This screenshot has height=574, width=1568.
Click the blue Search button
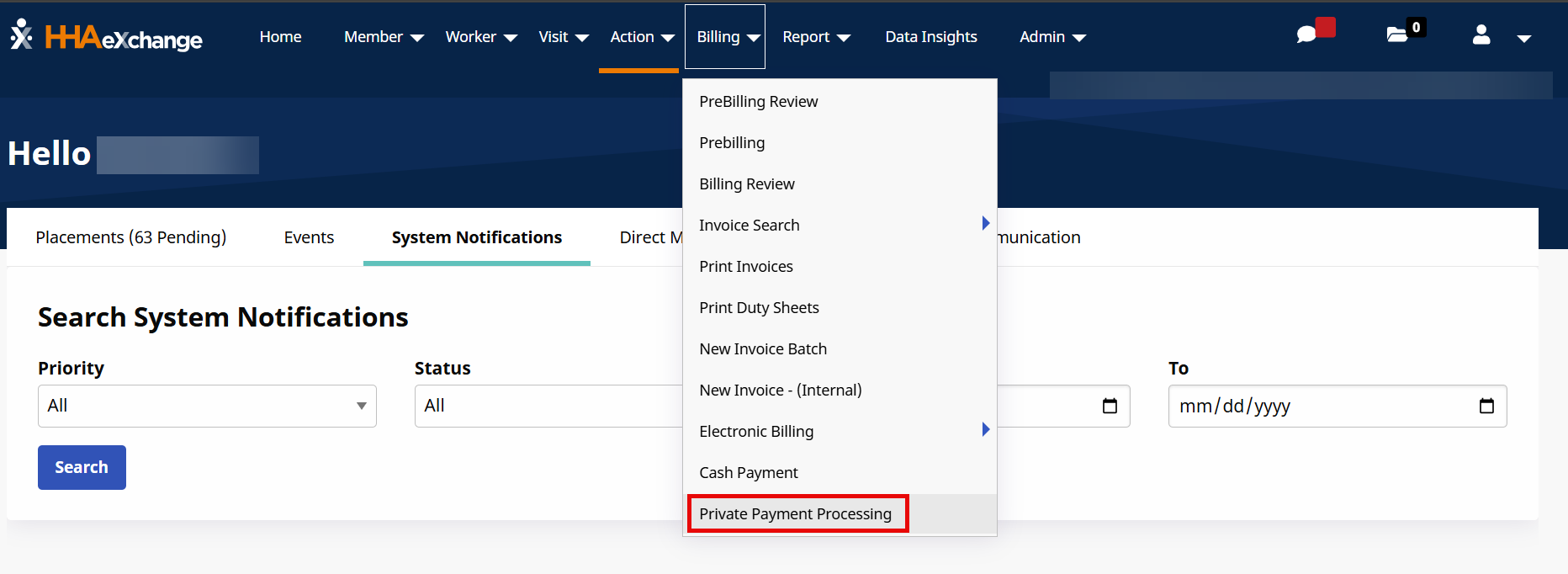point(82,467)
